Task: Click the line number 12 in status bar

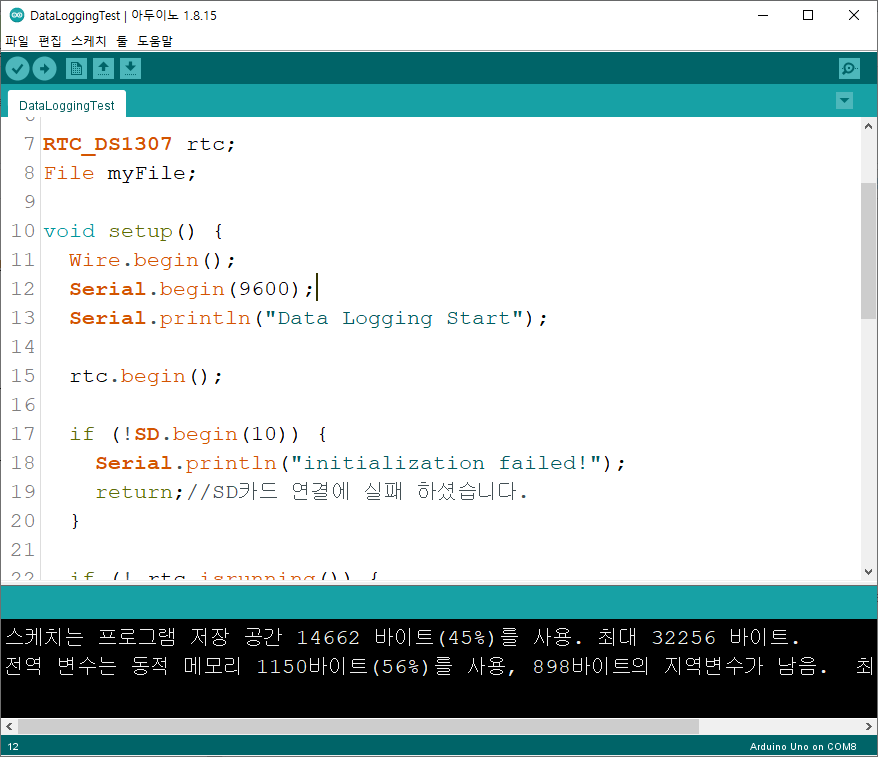Action: tap(13, 746)
